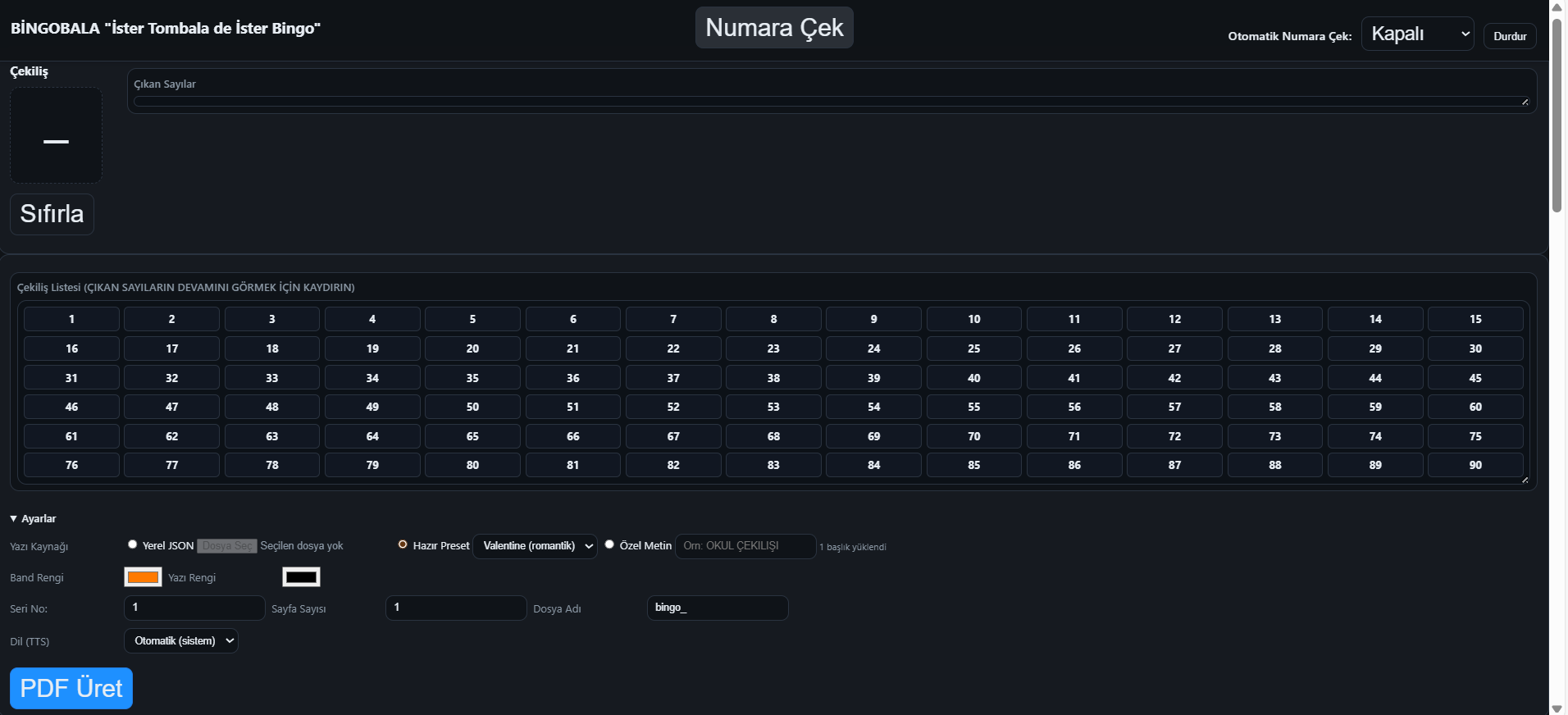Select the Hazır Preset radio option
1568x715 pixels.
click(x=403, y=544)
